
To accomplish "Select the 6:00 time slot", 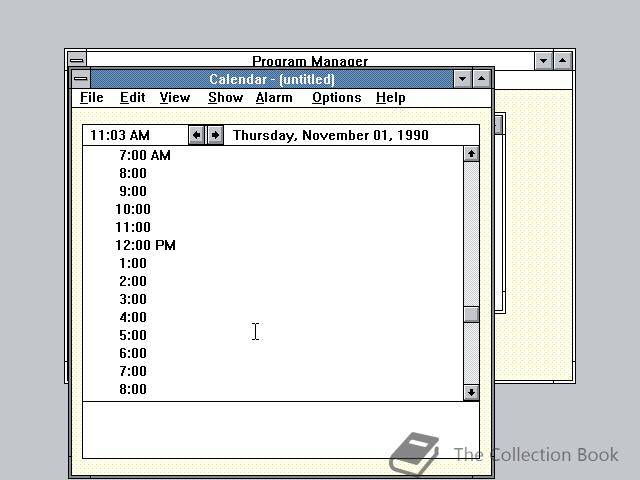I will (273, 353).
